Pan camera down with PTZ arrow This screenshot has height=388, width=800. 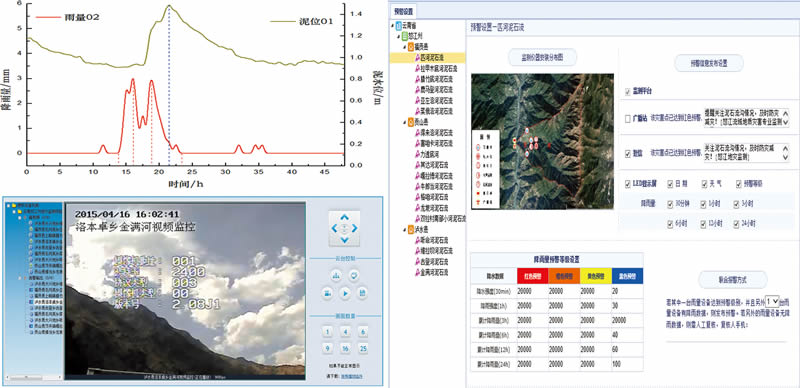pyautogui.click(x=344, y=239)
